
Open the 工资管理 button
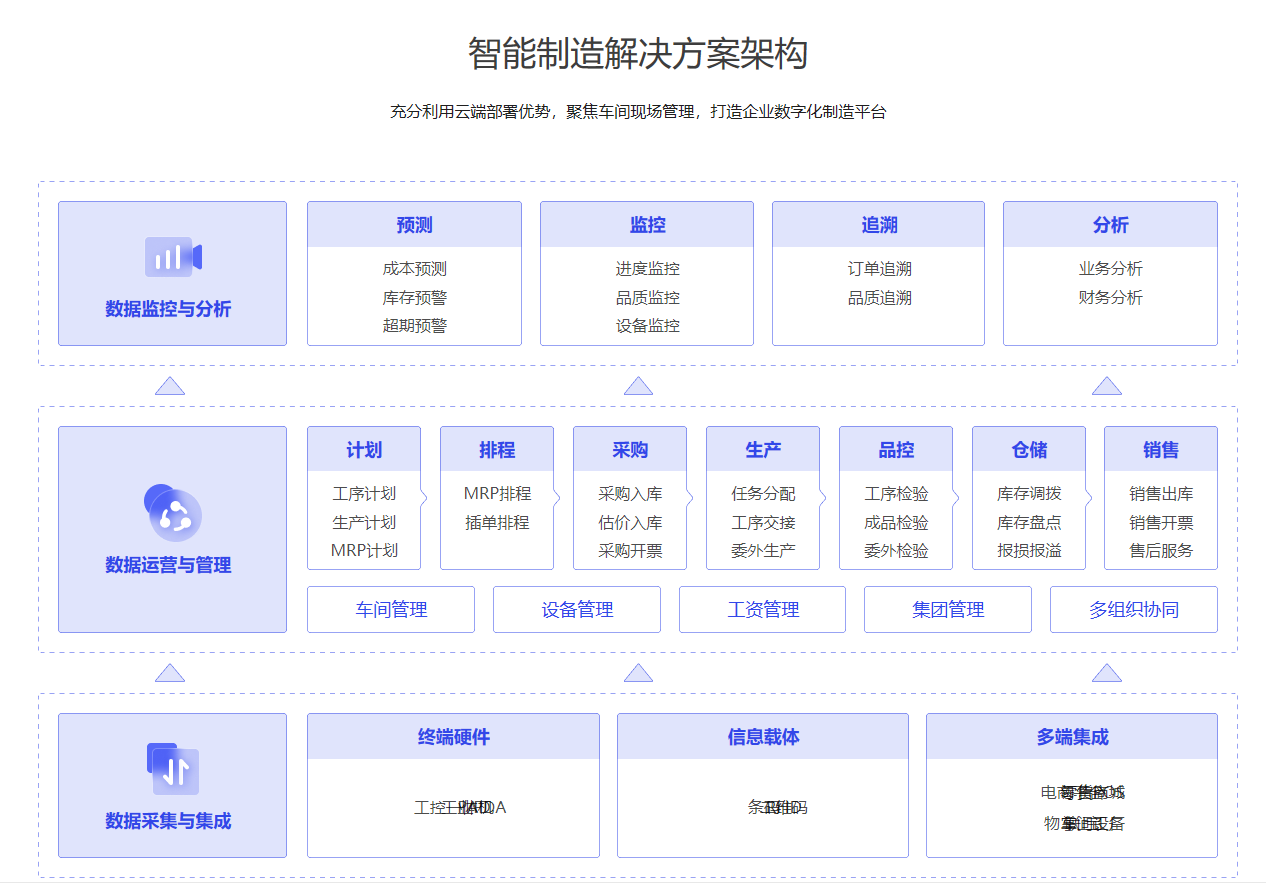click(x=763, y=609)
